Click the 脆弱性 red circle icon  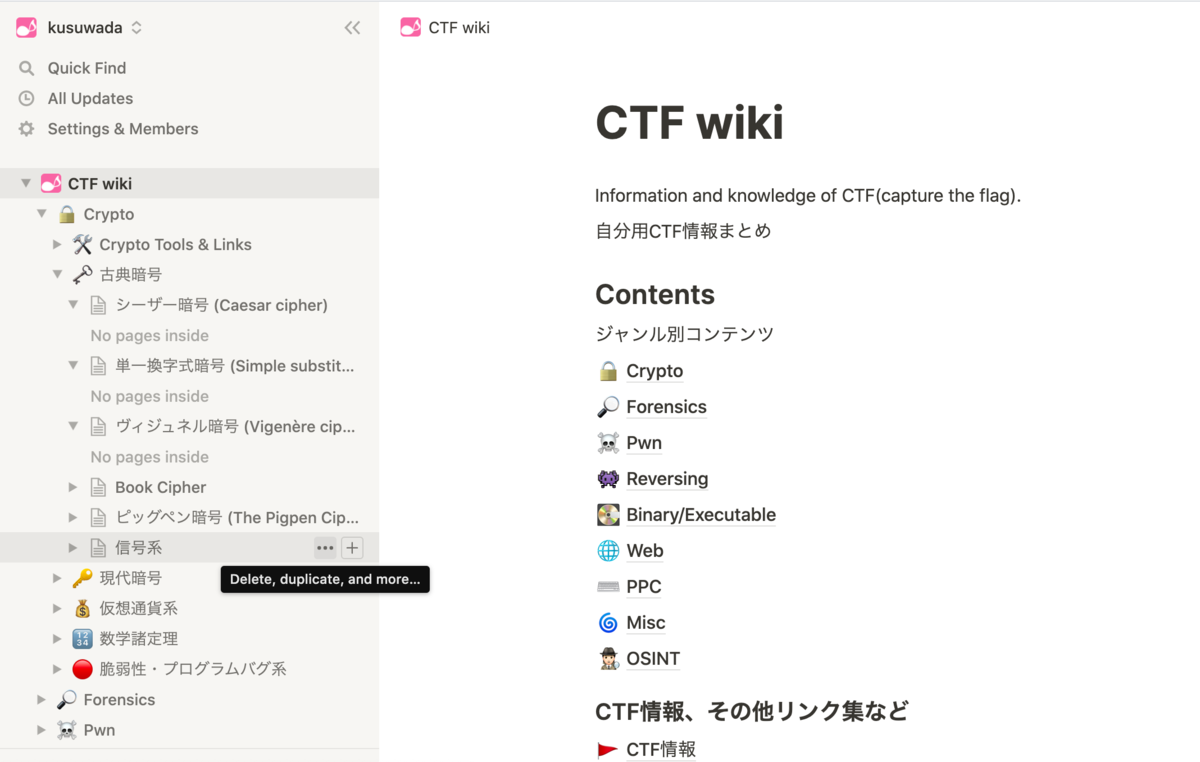(x=83, y=669)
